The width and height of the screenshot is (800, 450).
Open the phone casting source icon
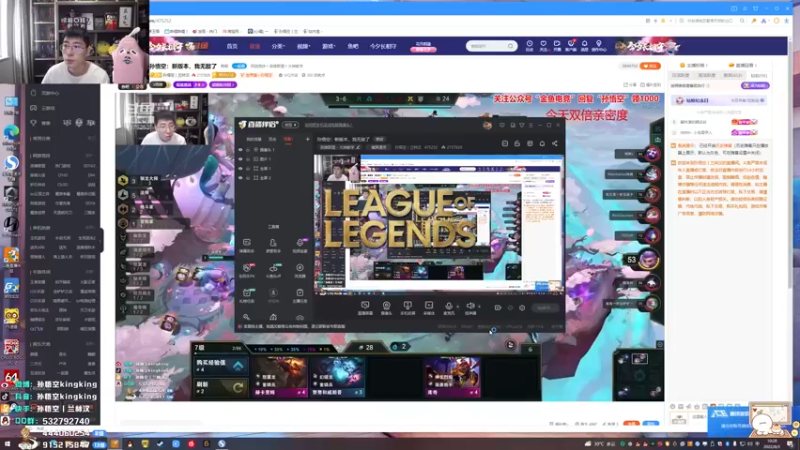(x=407, y=307)
